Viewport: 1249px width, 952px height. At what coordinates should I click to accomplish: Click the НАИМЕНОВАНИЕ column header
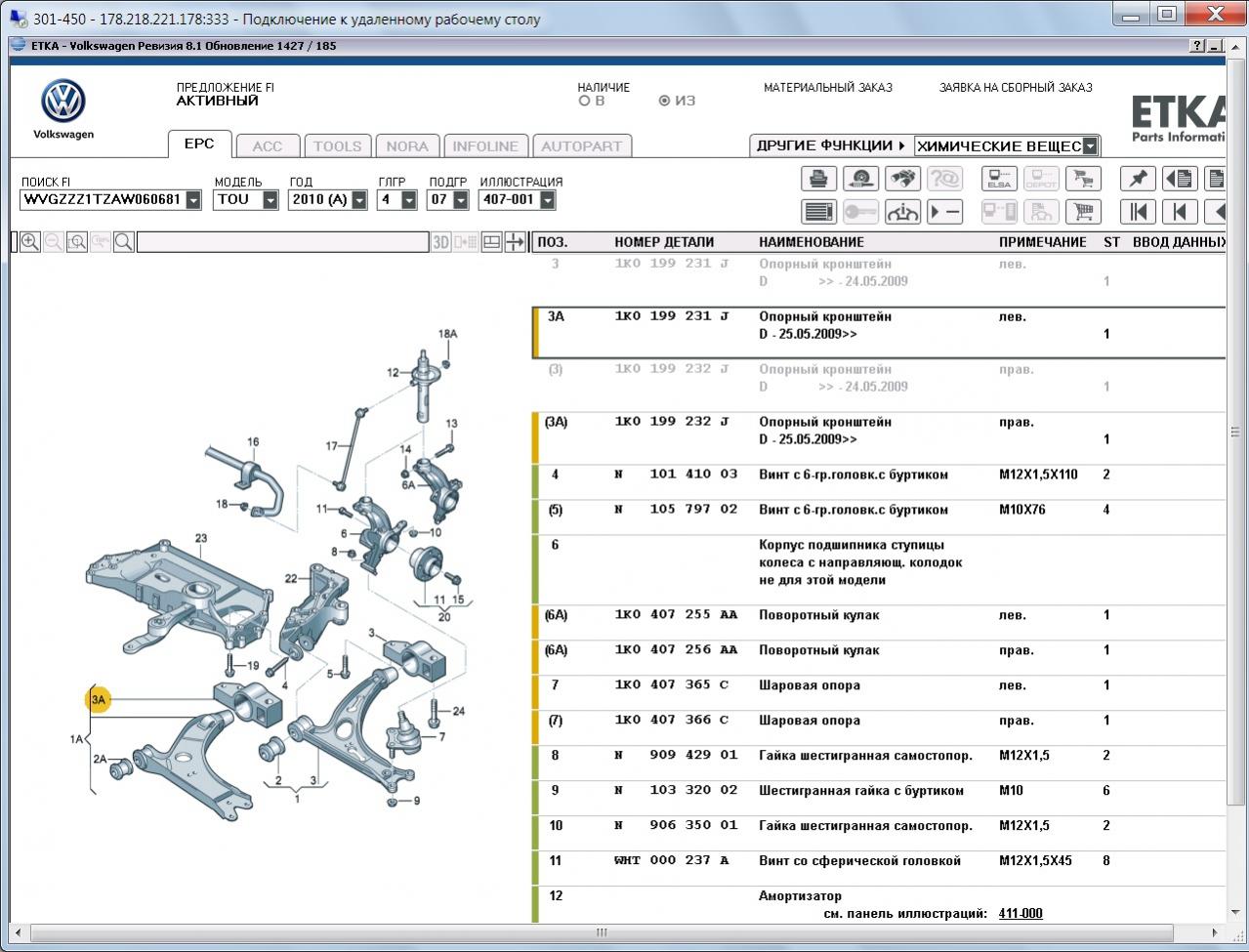pos(812,242)
